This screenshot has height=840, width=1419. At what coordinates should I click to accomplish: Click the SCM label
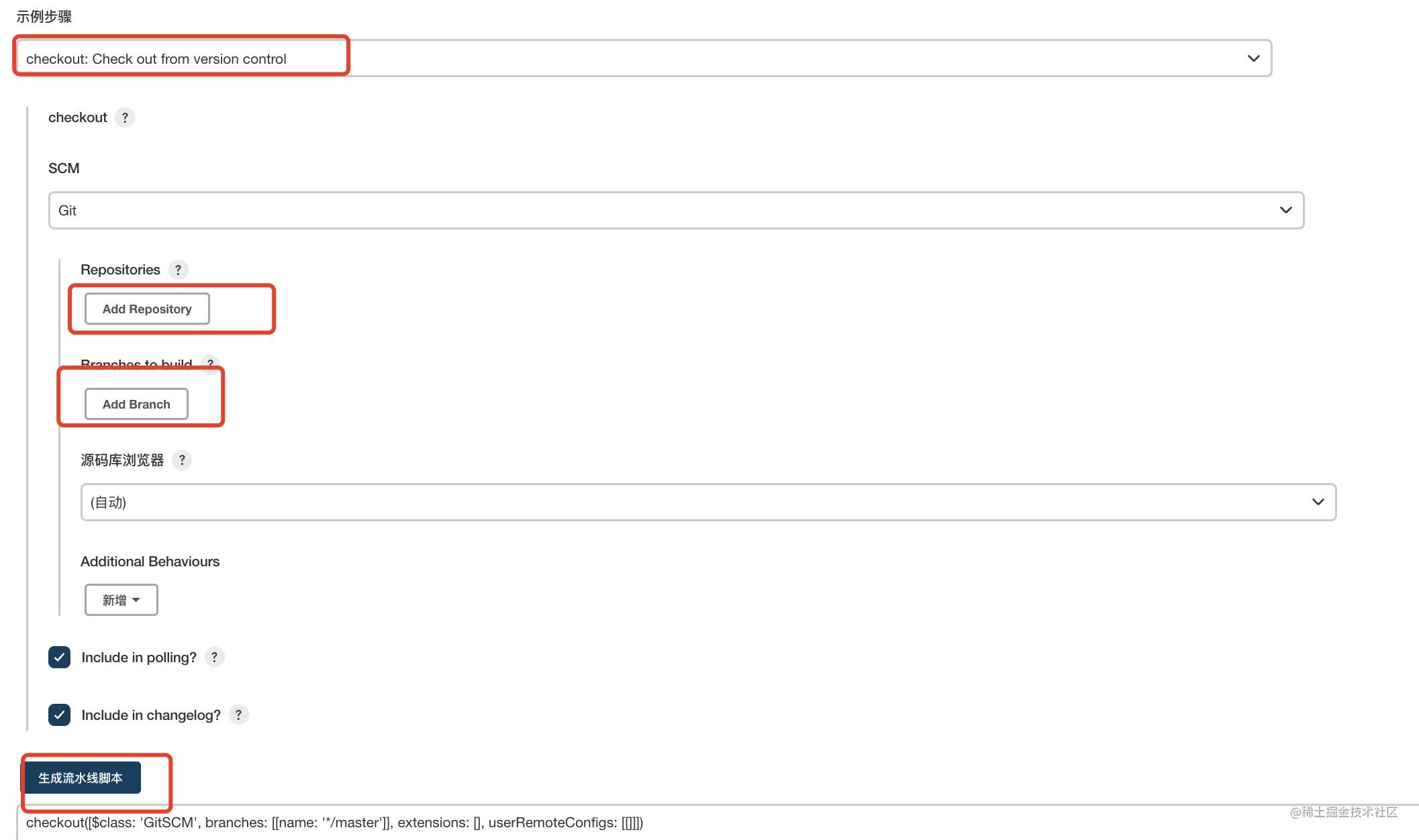(x=64, y=168)
